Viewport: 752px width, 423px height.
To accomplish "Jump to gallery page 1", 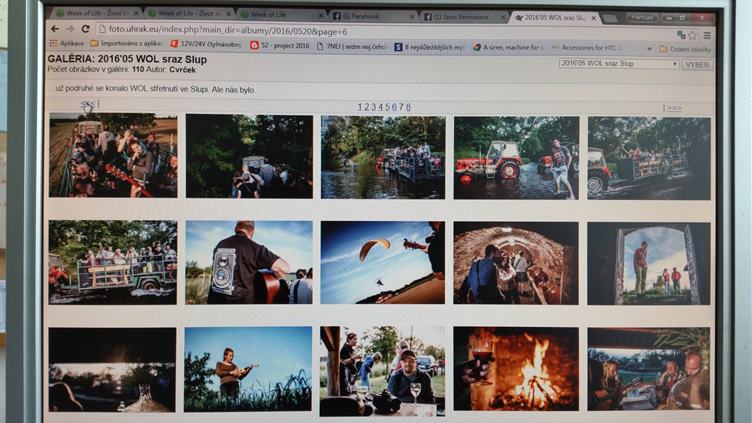I will 360,107.
